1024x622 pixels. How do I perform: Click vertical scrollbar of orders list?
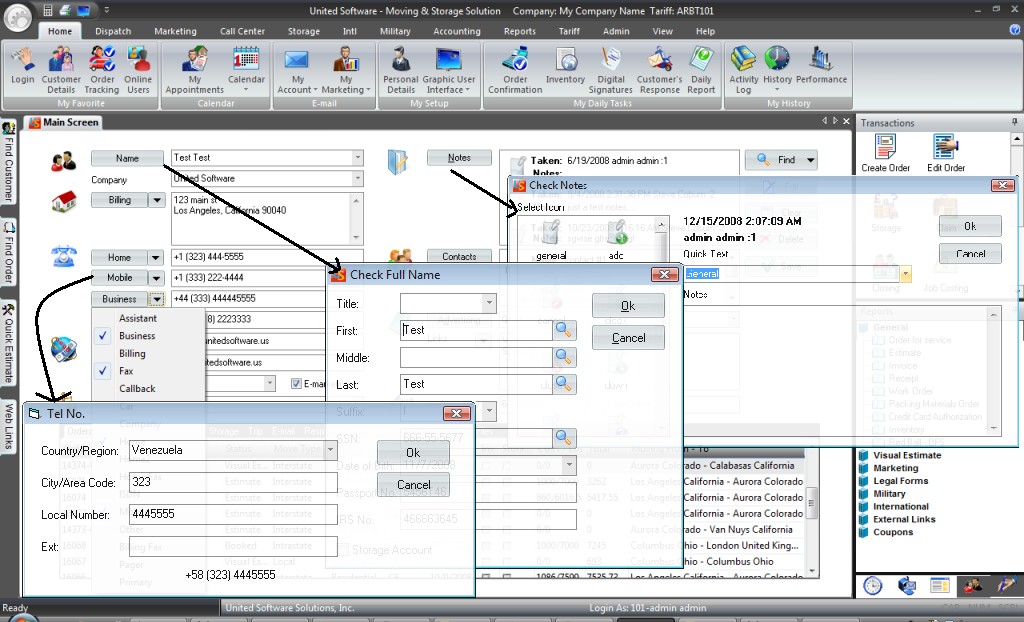click(812, 503)
